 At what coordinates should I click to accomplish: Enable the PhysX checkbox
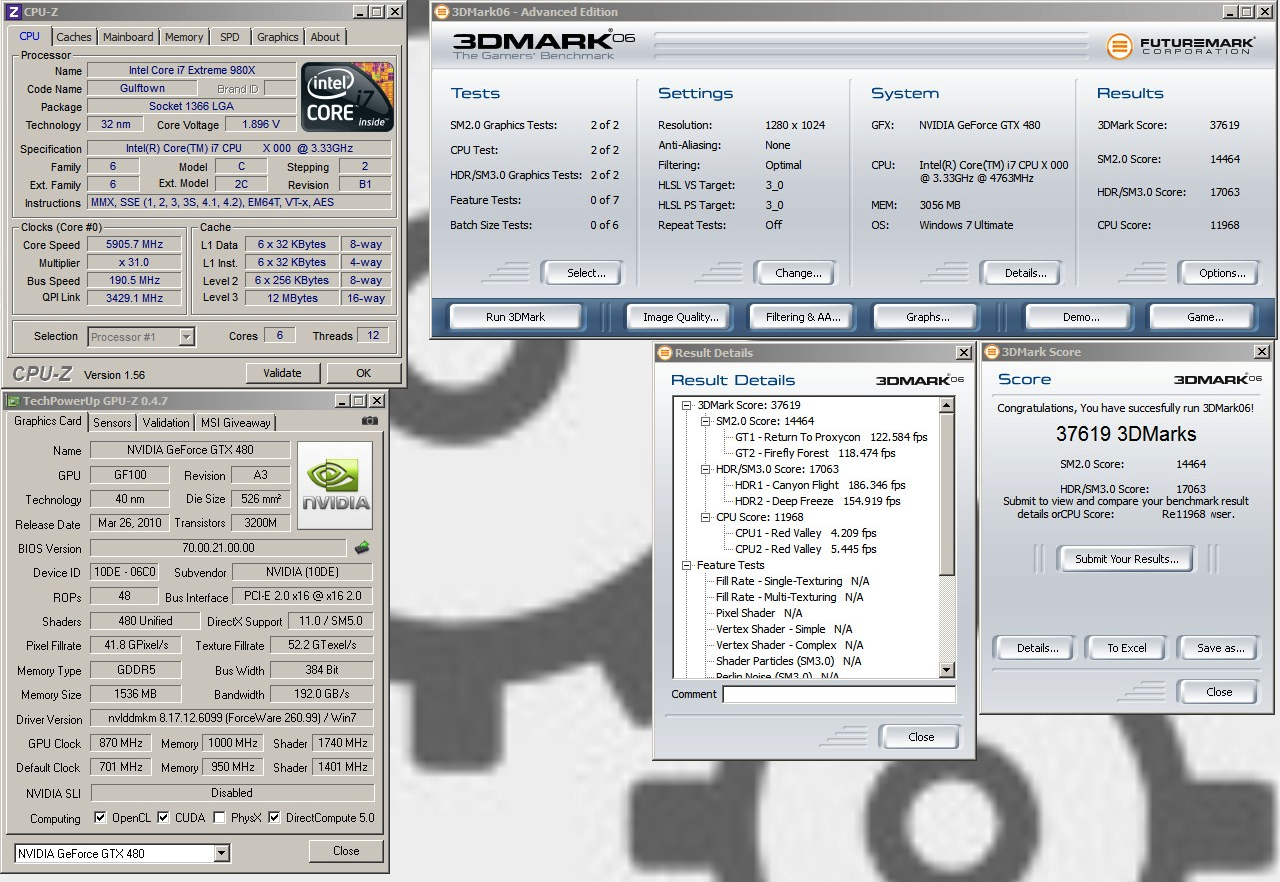[219, 818]
